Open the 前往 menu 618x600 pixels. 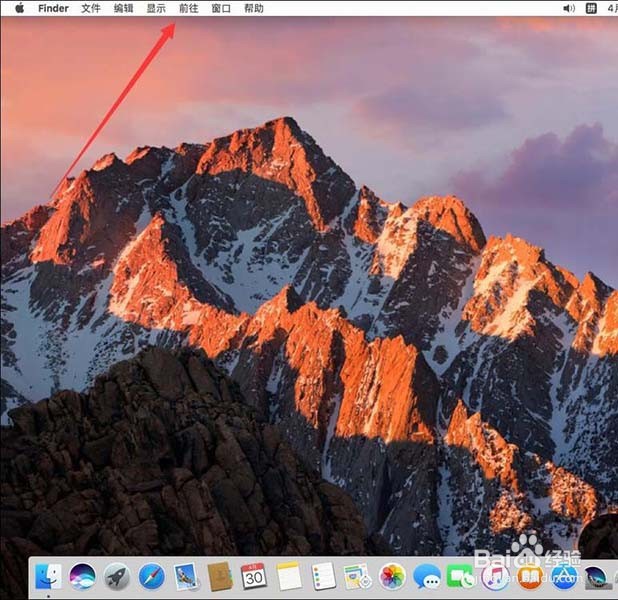188,8
